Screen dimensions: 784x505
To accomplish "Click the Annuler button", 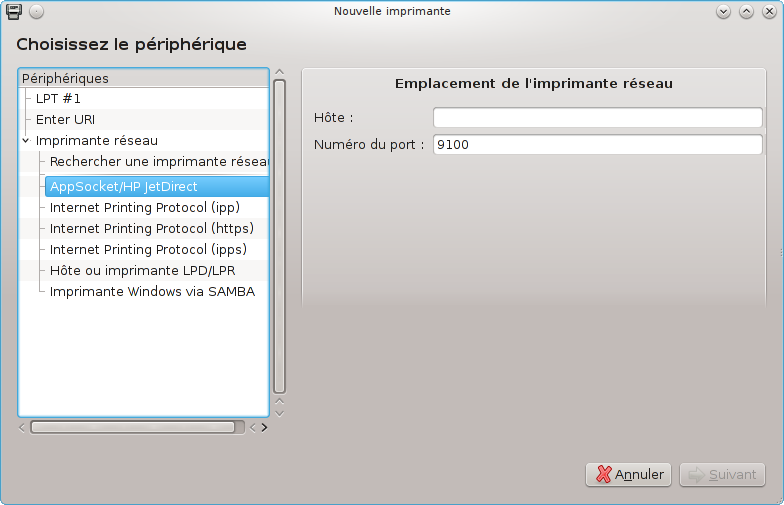I will [x=628, y=474].
